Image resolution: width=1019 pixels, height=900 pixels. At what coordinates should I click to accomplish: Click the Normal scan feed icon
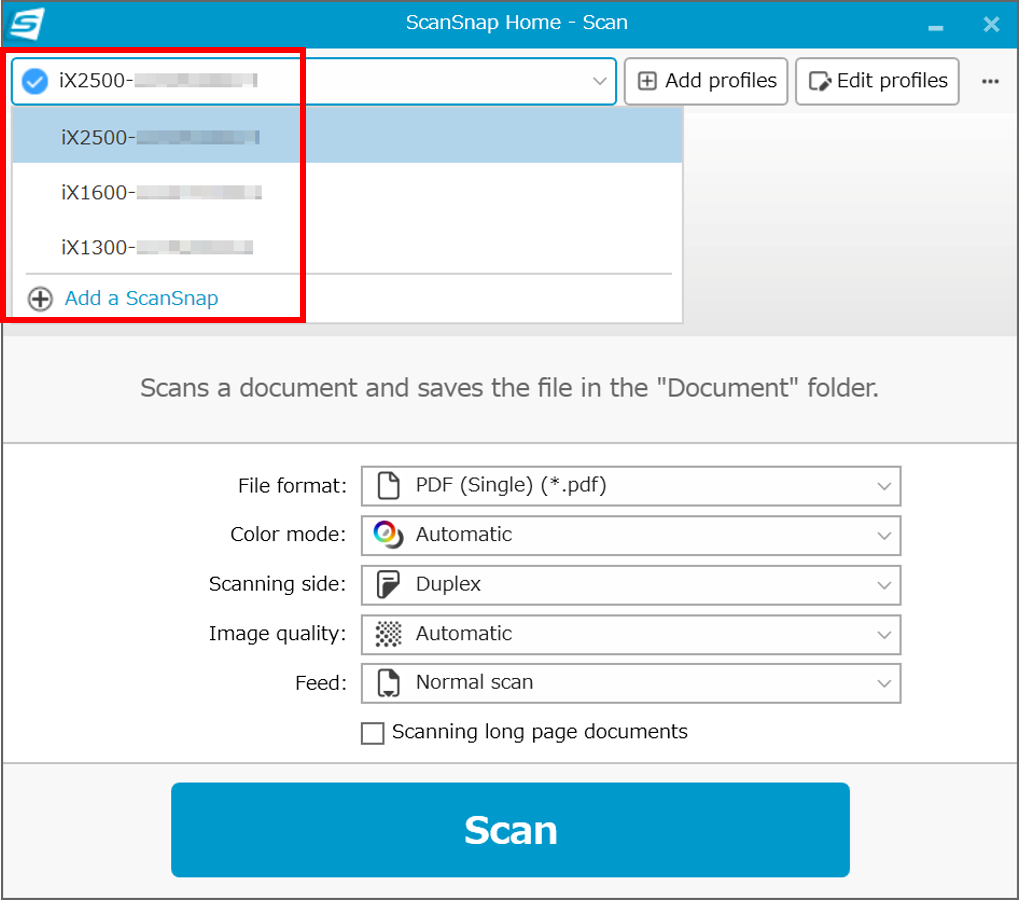(389, 683)
